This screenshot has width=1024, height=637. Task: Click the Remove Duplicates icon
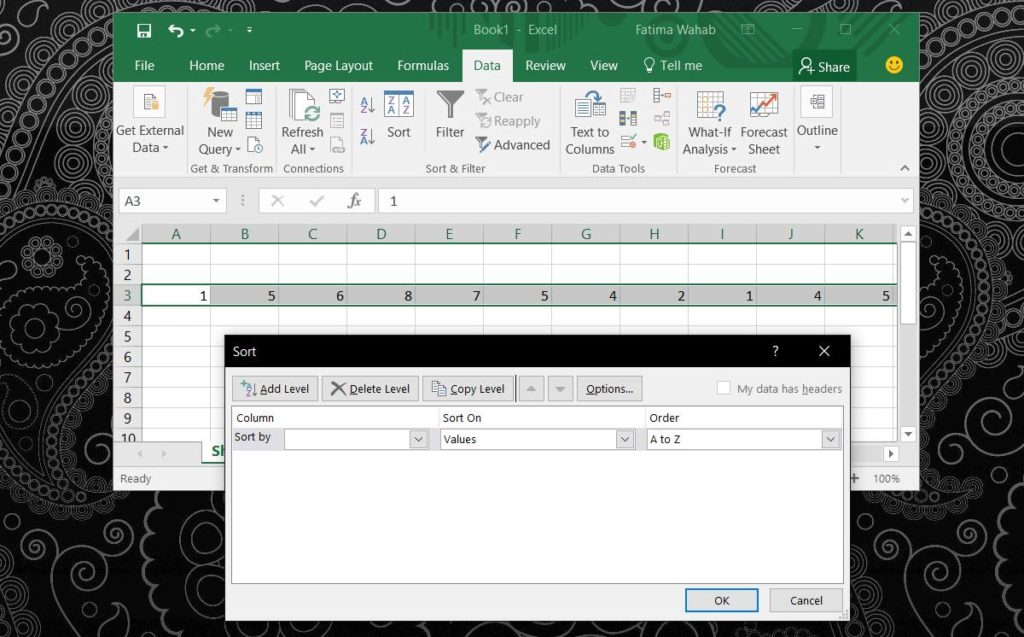(626, 119)
